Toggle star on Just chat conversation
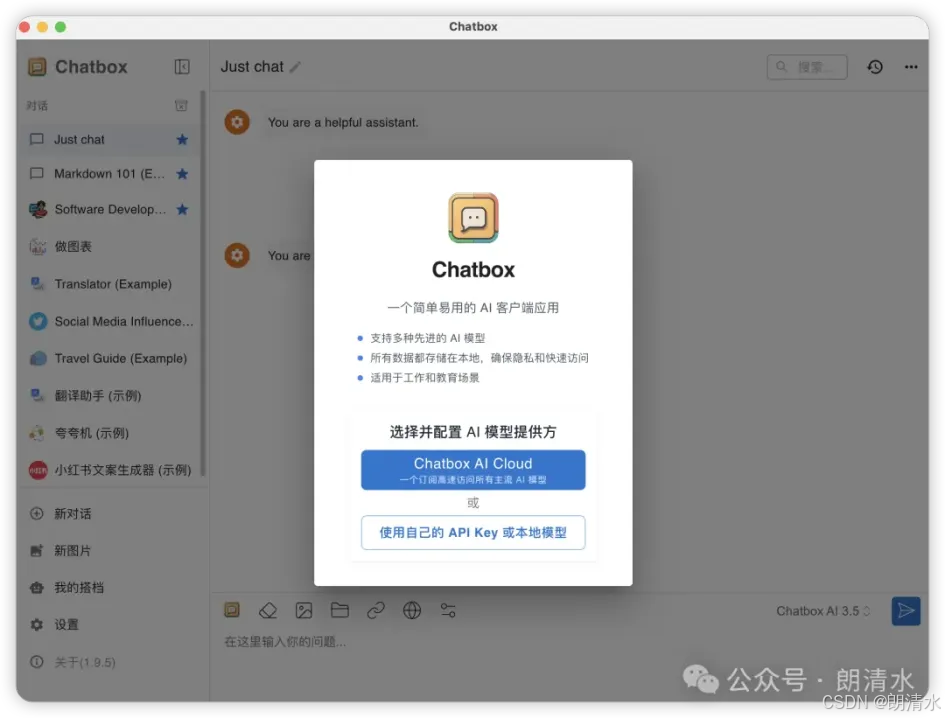This screenshot has width=945, height=718. coord(182,140)
